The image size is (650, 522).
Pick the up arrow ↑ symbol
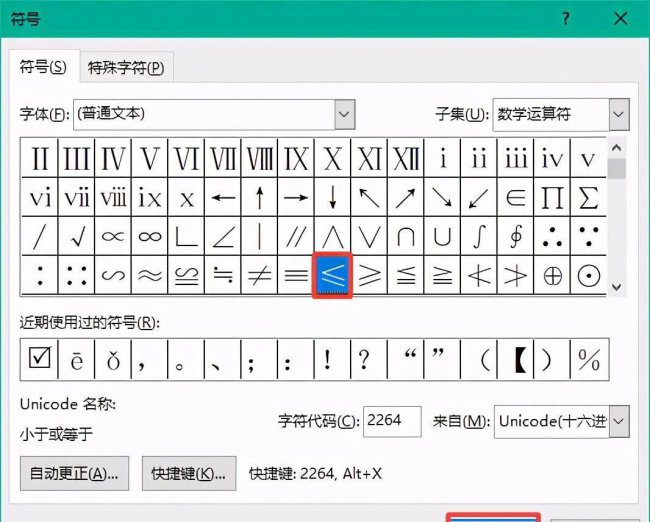260,197
